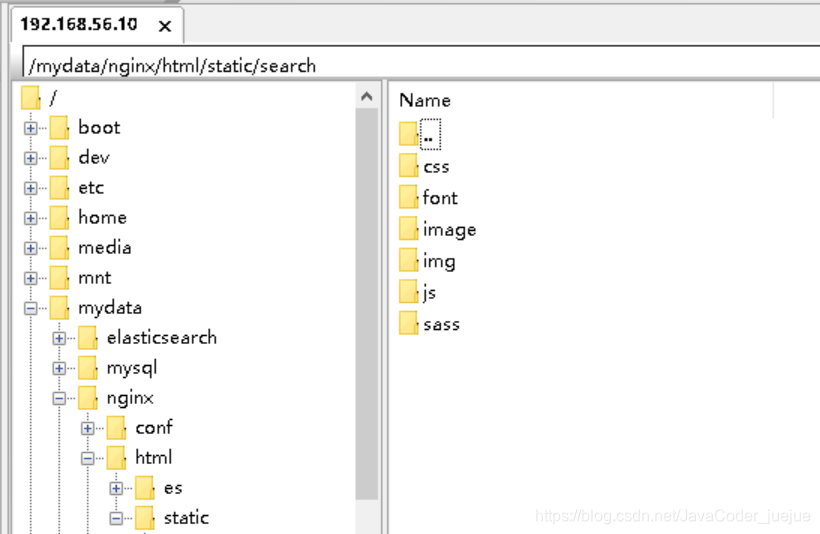Click the boot folder icon
Image resolution: width=820 pixels, height=534 pixels.
click(59, 128)
